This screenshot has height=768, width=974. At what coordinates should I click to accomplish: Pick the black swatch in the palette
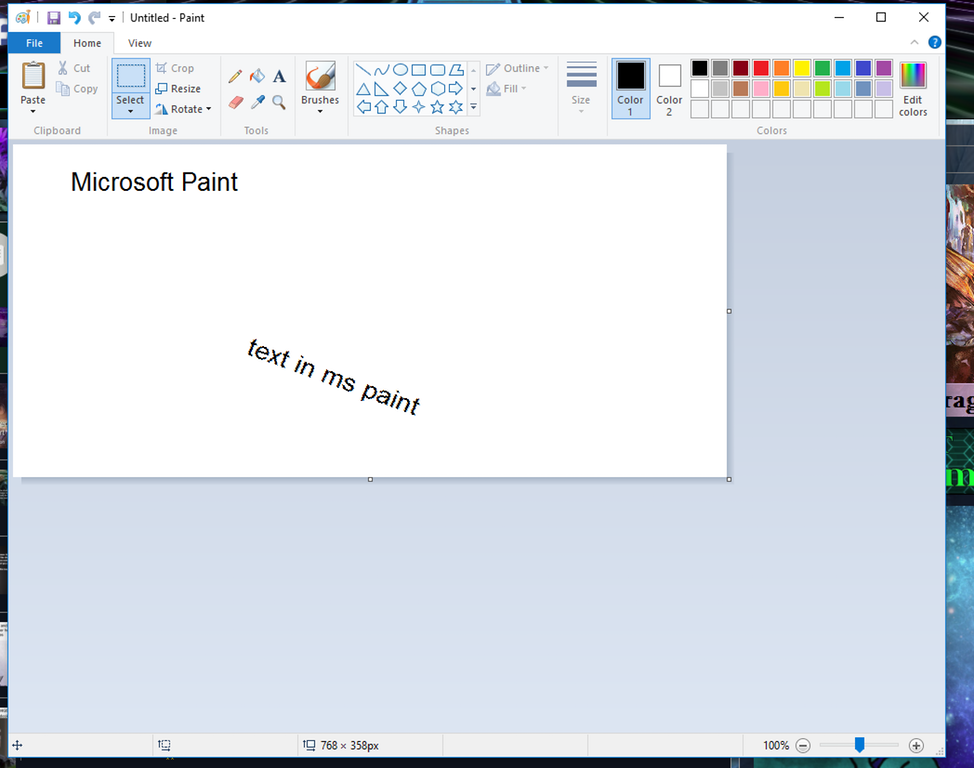tap(699, 68)
